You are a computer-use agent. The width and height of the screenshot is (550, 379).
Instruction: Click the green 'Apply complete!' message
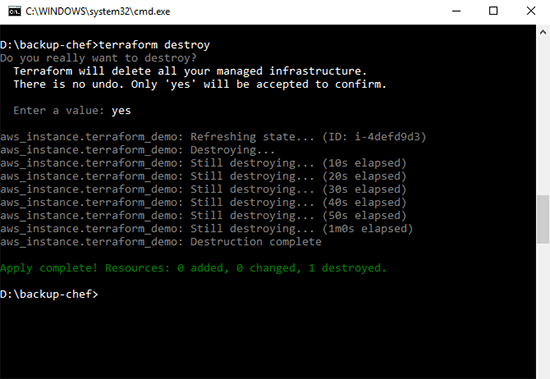click(x=48, y=268)
